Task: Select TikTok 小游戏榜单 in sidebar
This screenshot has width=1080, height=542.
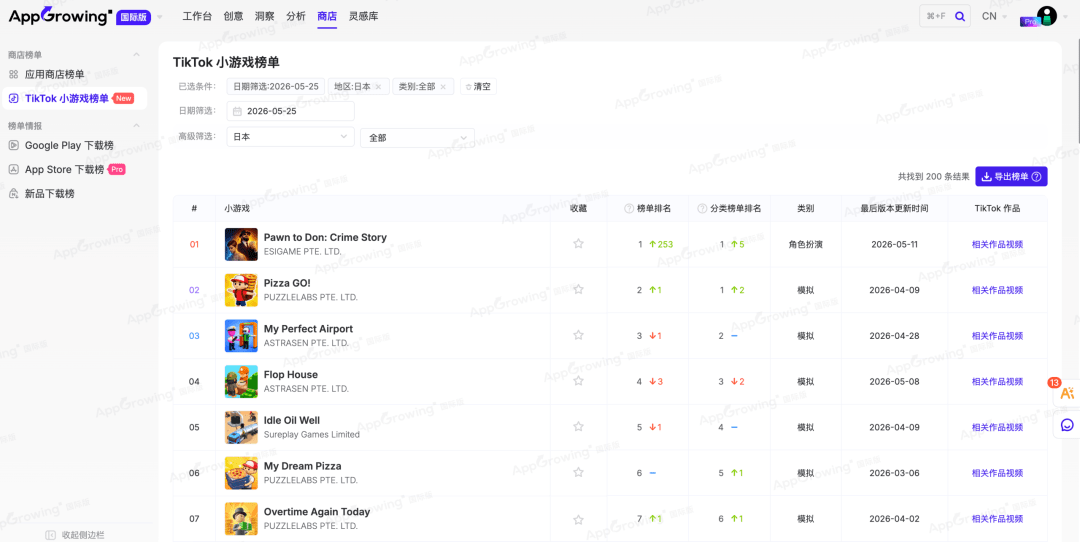Action: coord(74,98)
